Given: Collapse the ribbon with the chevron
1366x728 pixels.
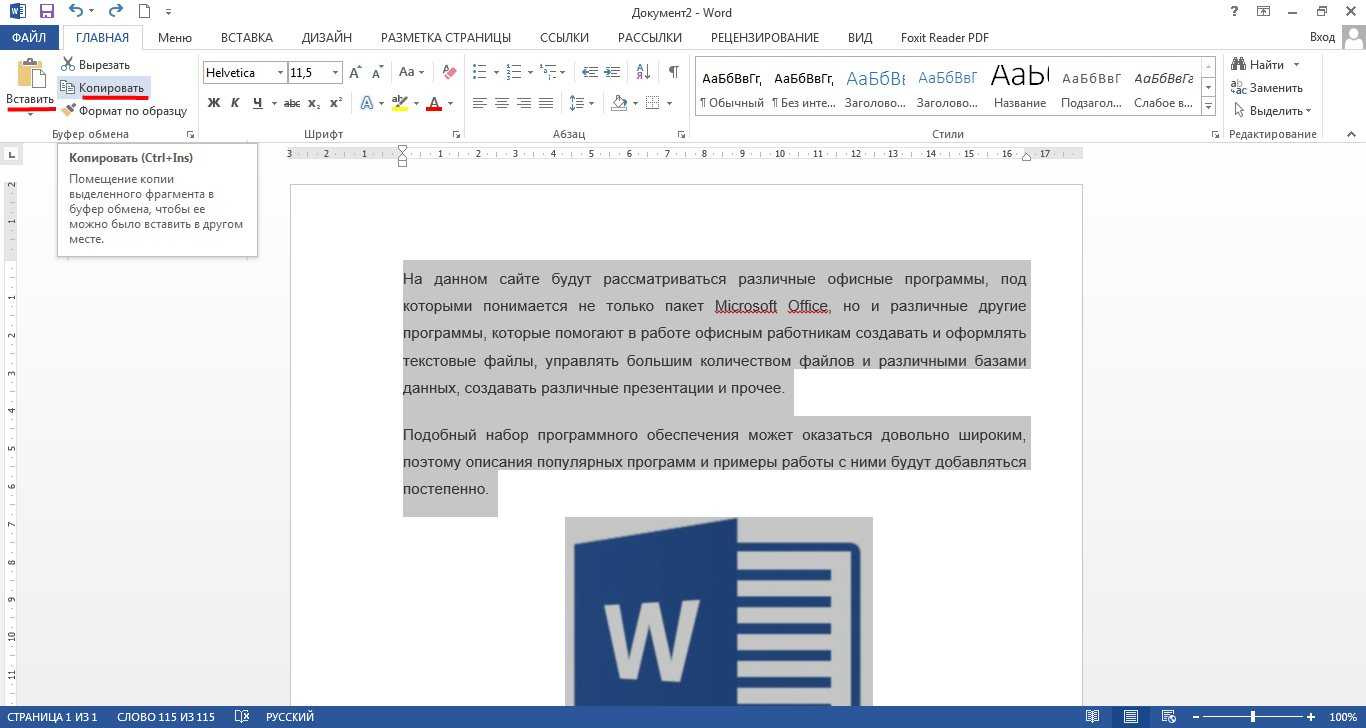Looking at the screenshot, I should 1352,134.
